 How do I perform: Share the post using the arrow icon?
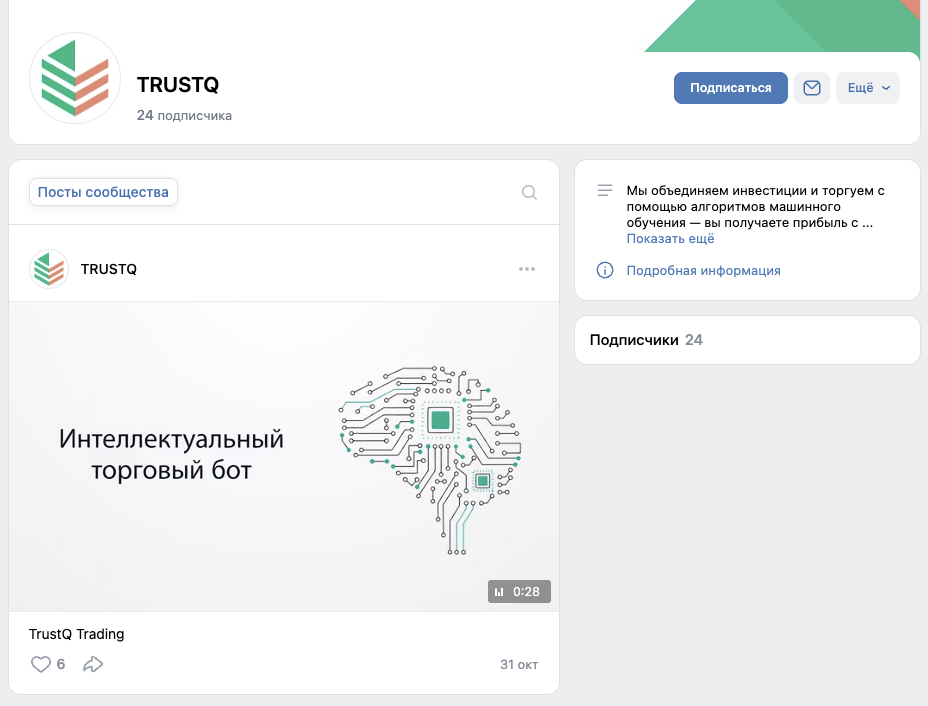point(93,663)
